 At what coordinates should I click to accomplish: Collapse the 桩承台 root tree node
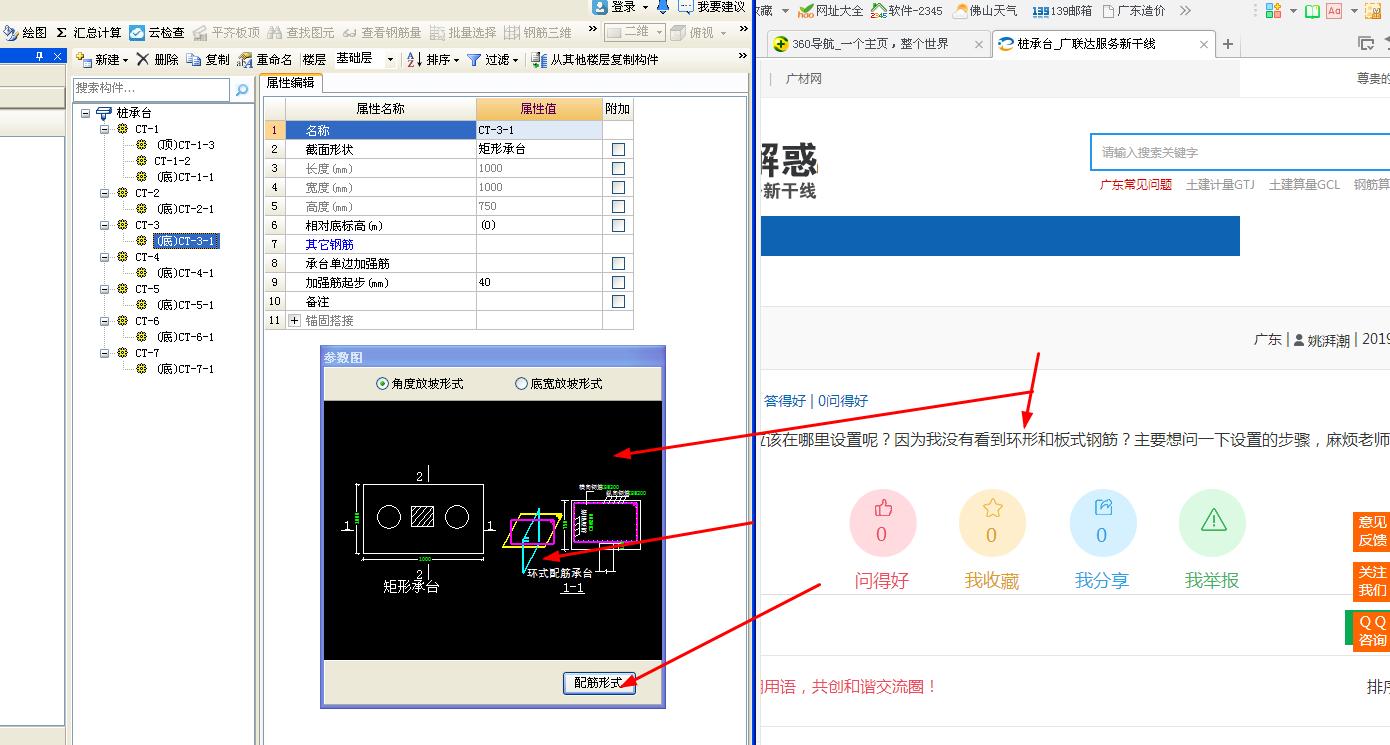[x=86, y=113]
